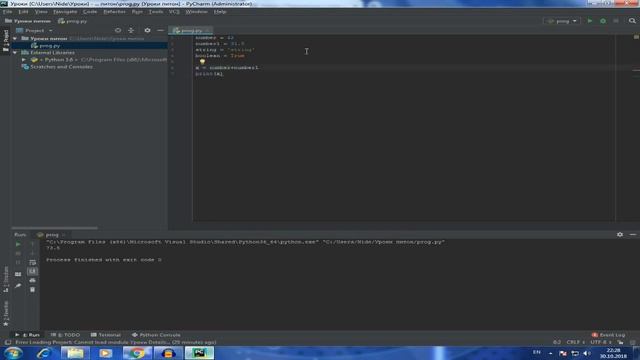Open the Window menu

(196, 12)
